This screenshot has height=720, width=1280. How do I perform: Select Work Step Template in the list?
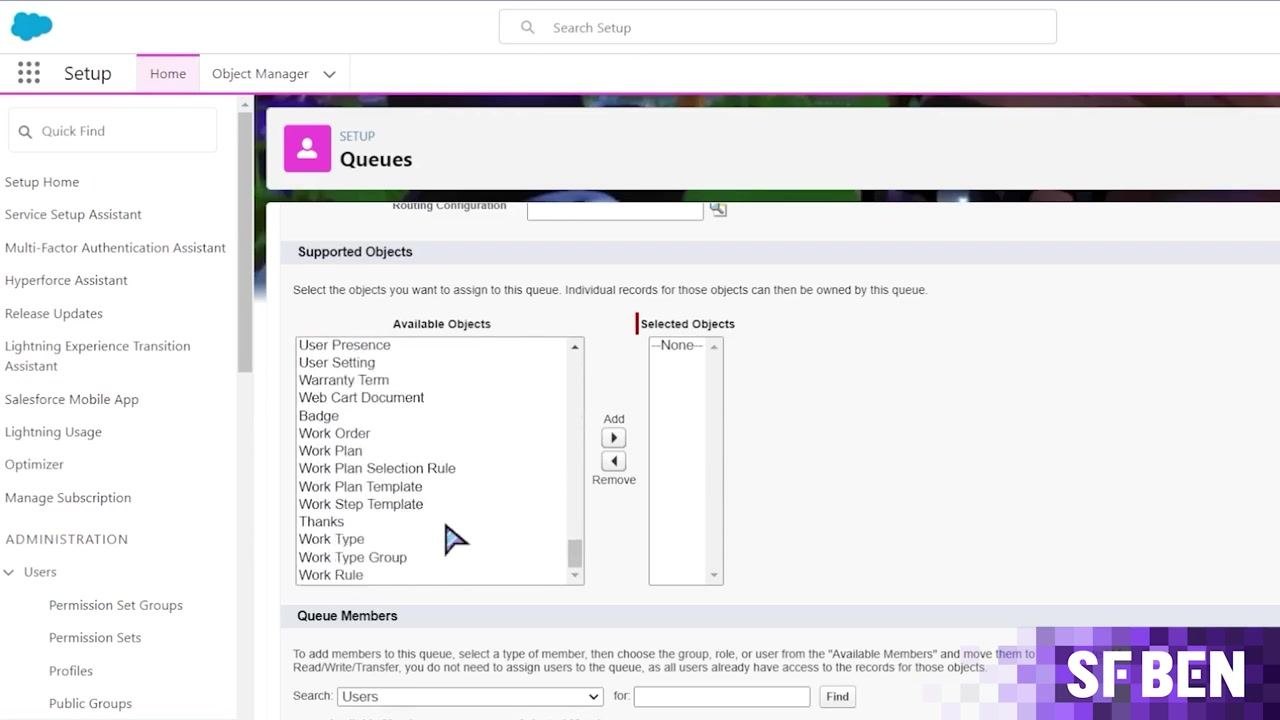[x=361, y=504]
